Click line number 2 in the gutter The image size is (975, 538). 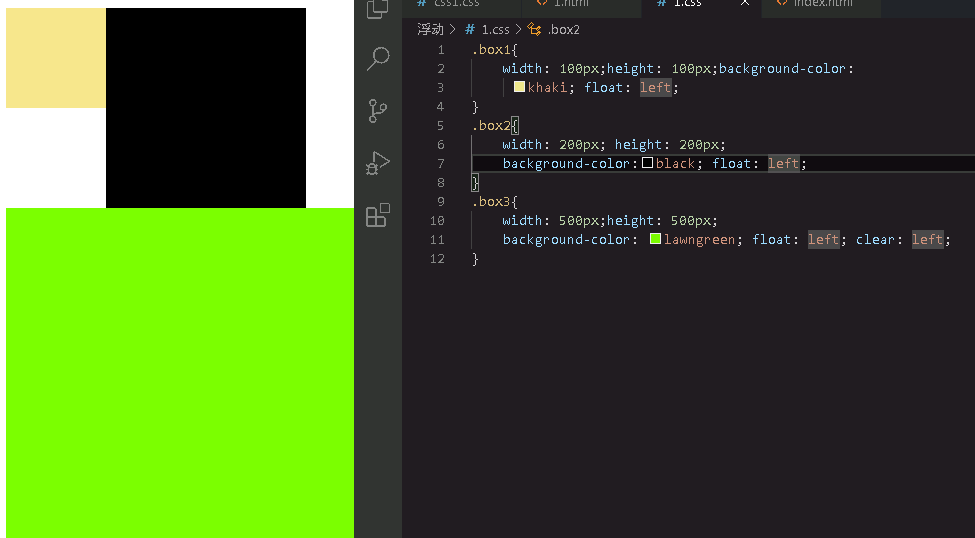tap(441, 68)
